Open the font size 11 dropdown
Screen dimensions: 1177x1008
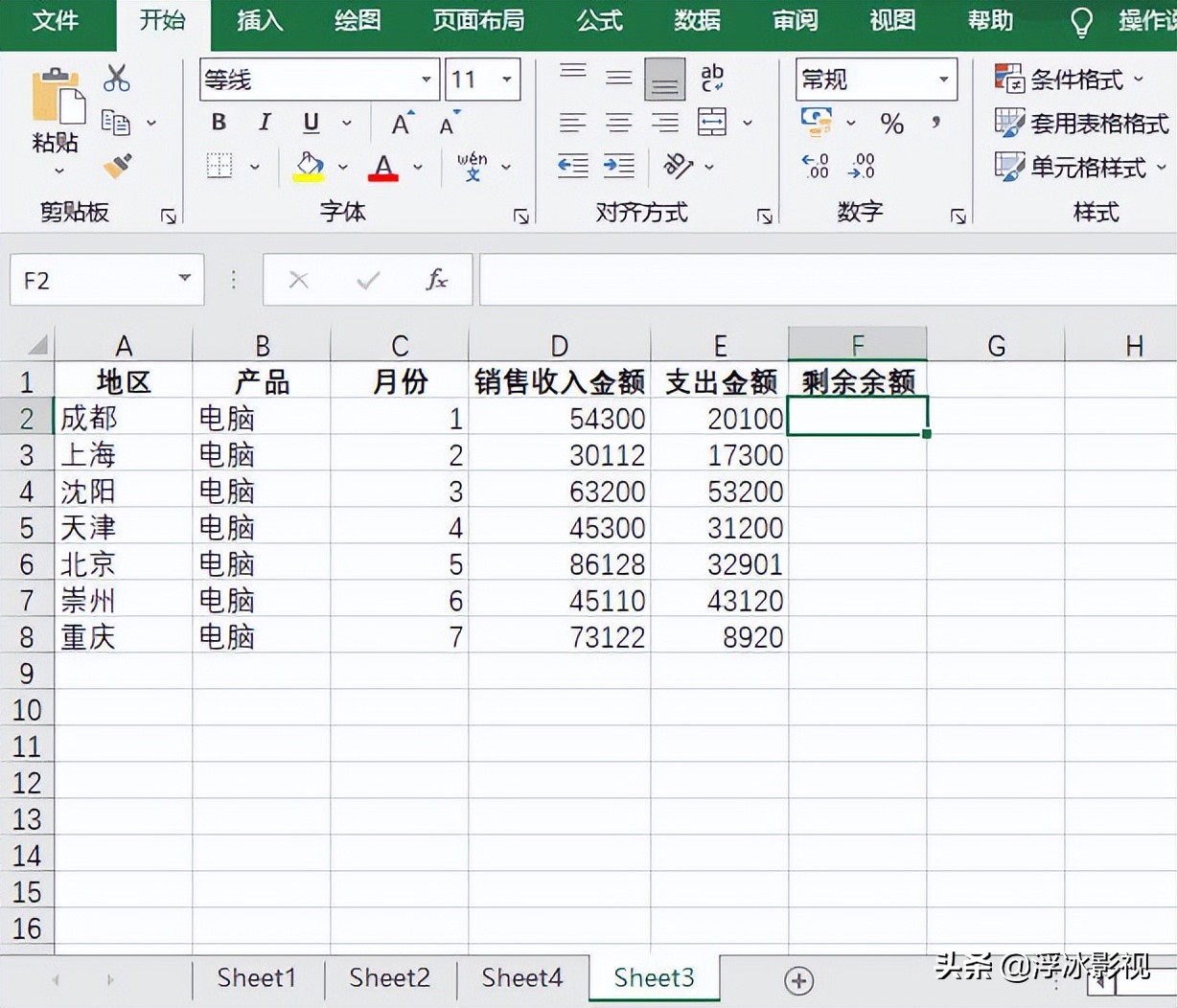coord(507,80)
